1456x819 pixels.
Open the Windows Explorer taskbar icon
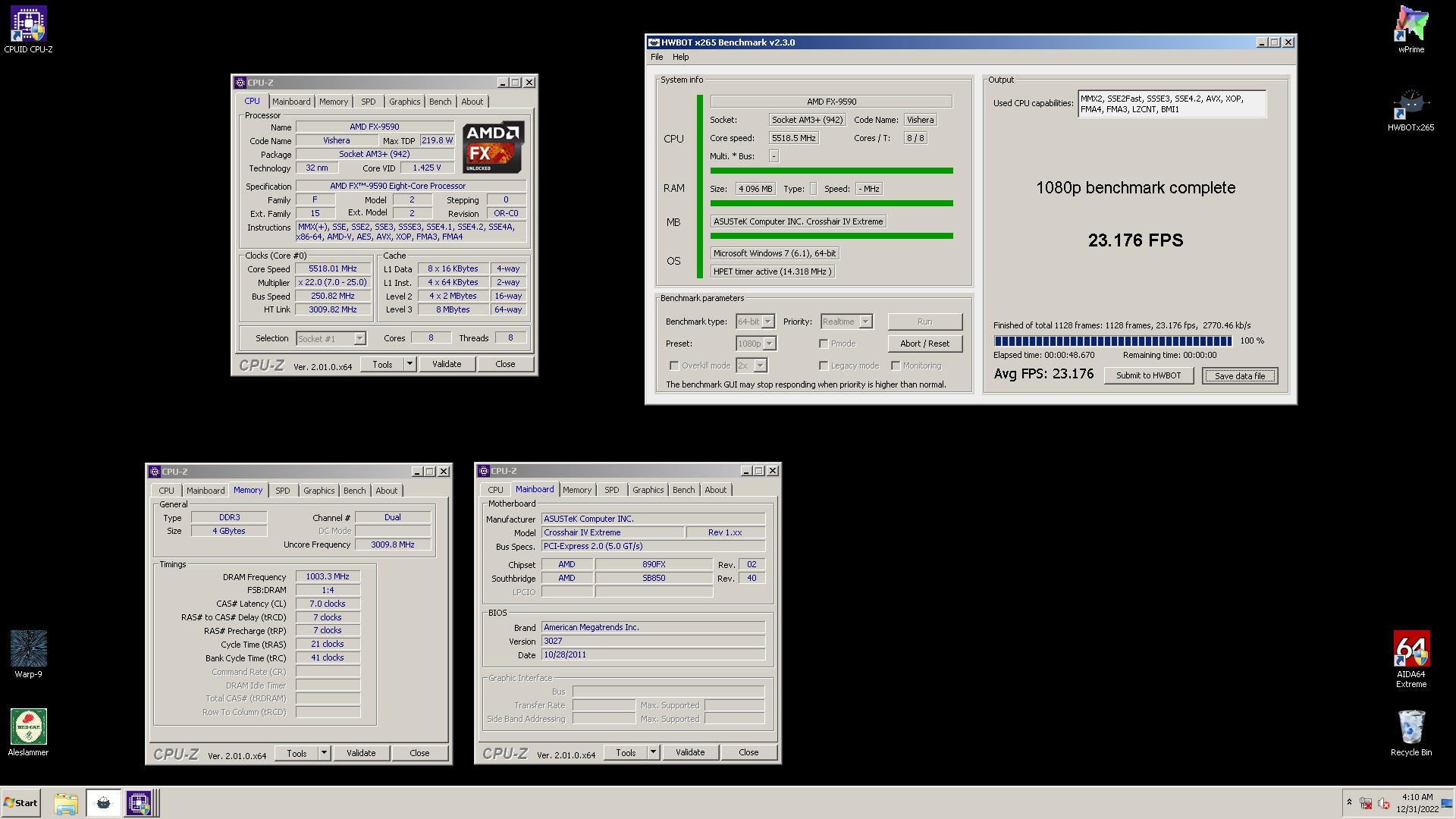pos(66,803)
